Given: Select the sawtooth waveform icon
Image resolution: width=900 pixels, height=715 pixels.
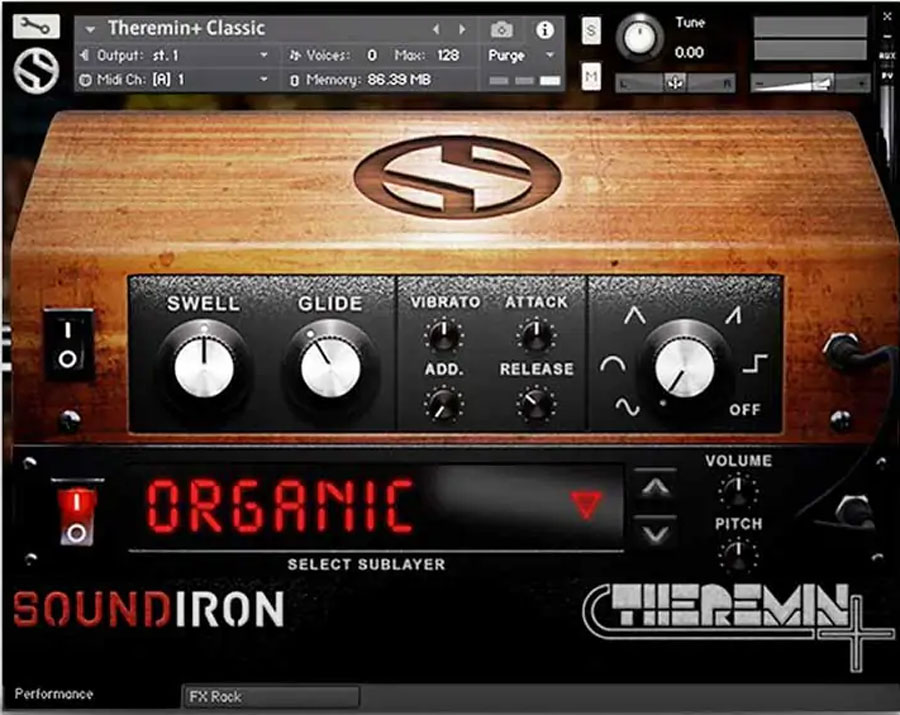Looking at the screenshot, I should [734, 314].
